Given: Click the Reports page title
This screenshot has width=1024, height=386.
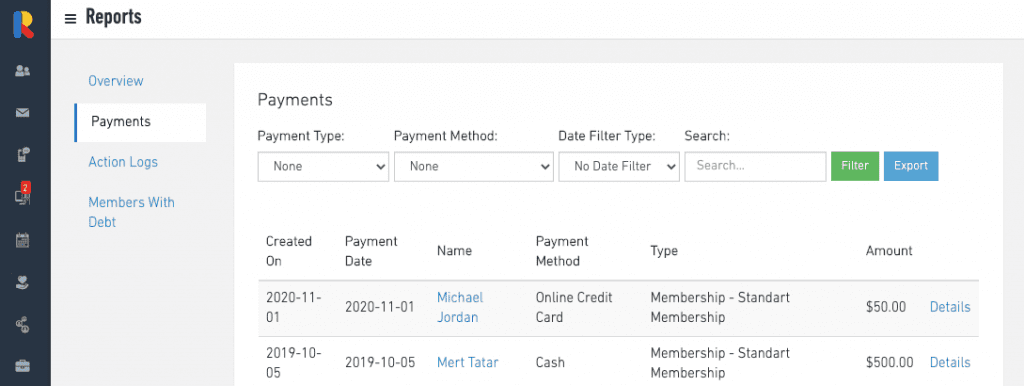Looking at the screenshot, I should [x=114, y=18].
